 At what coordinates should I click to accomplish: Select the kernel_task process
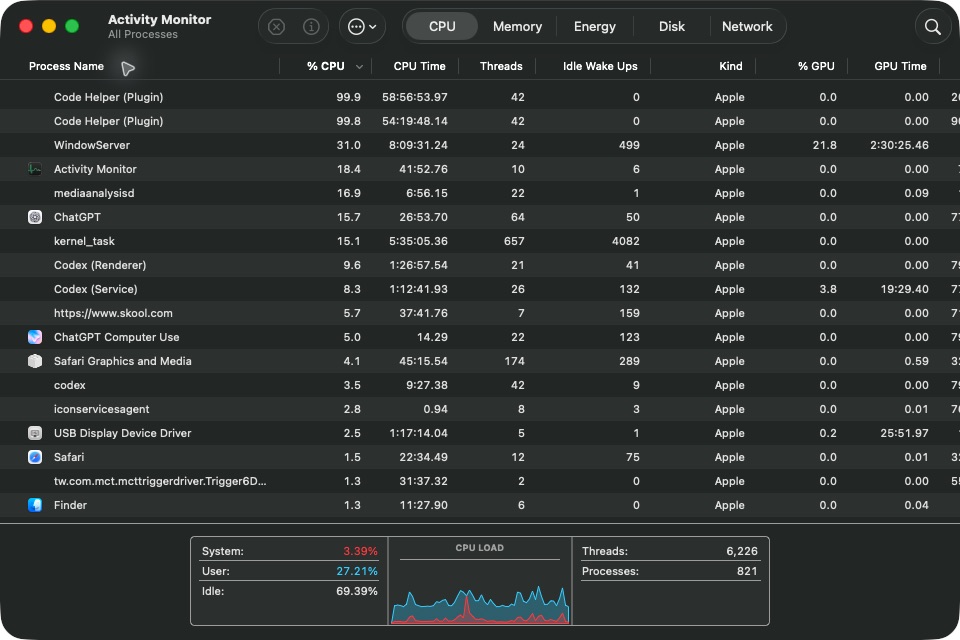(x=480, y=241)
